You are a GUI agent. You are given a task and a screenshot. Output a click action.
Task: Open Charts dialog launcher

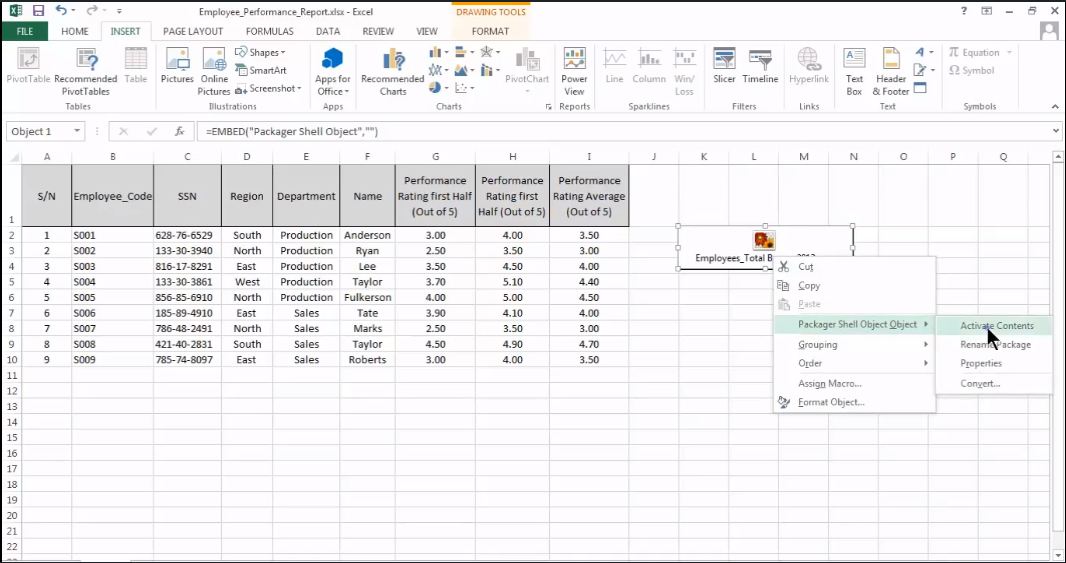click(548, 107)
